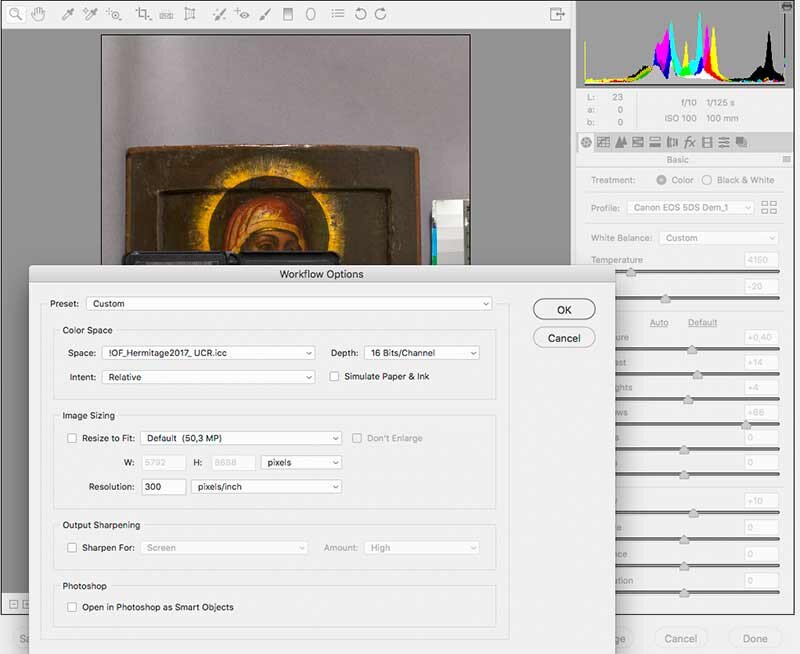The width and height of the screenshot is (800, 654).
Task: Select the Zoom tool in the toolbar
Action: coord(16,15)
